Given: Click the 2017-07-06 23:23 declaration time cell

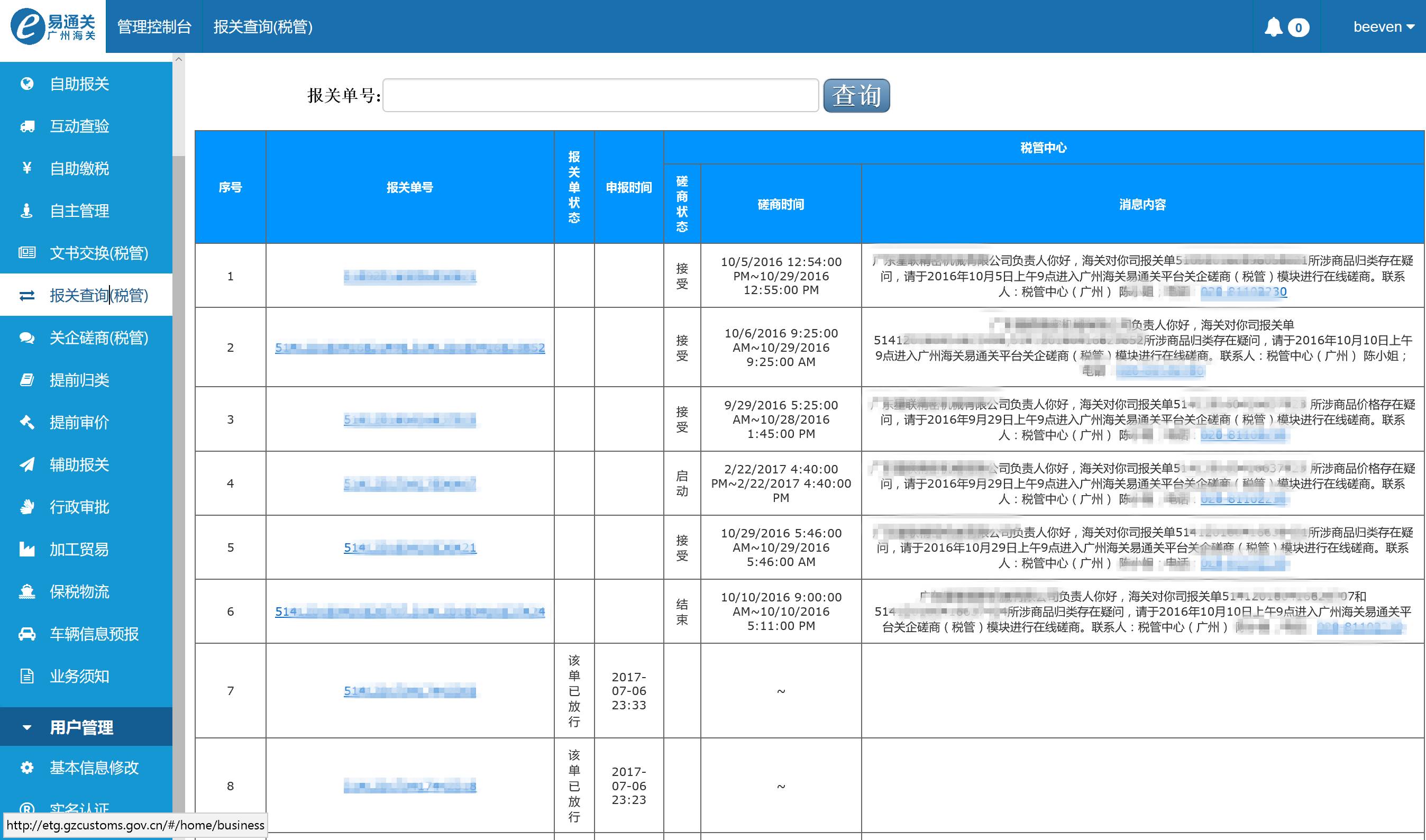Looking at the screenshot, I should click(629, 786).
